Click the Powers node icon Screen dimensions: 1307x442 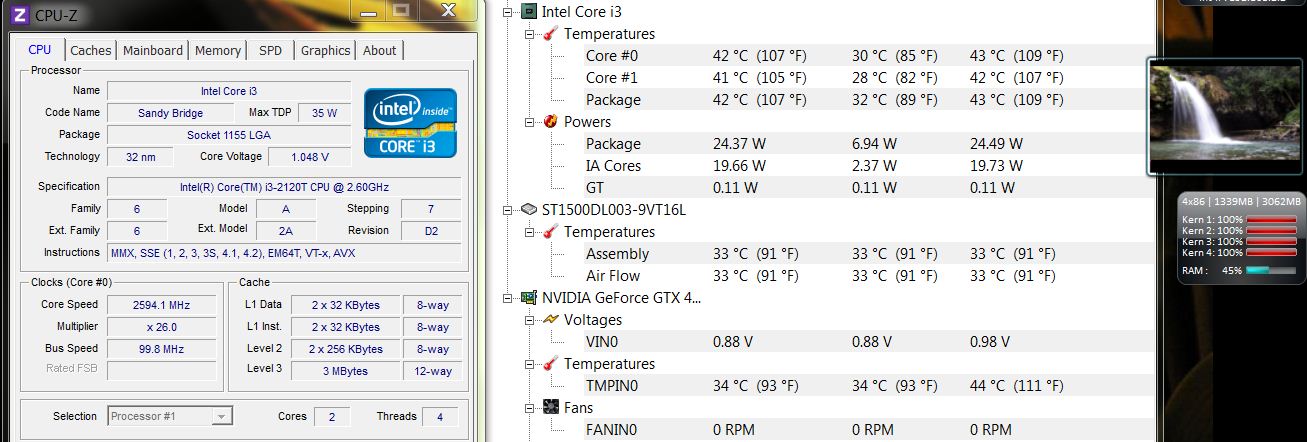pos(549,122)
